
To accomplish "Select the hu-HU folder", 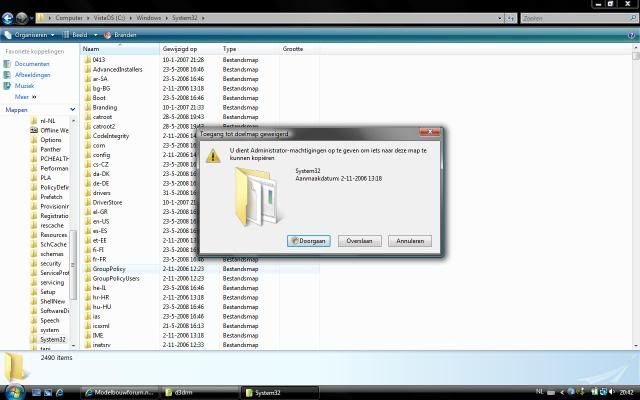I will click(x=102, y=307).
